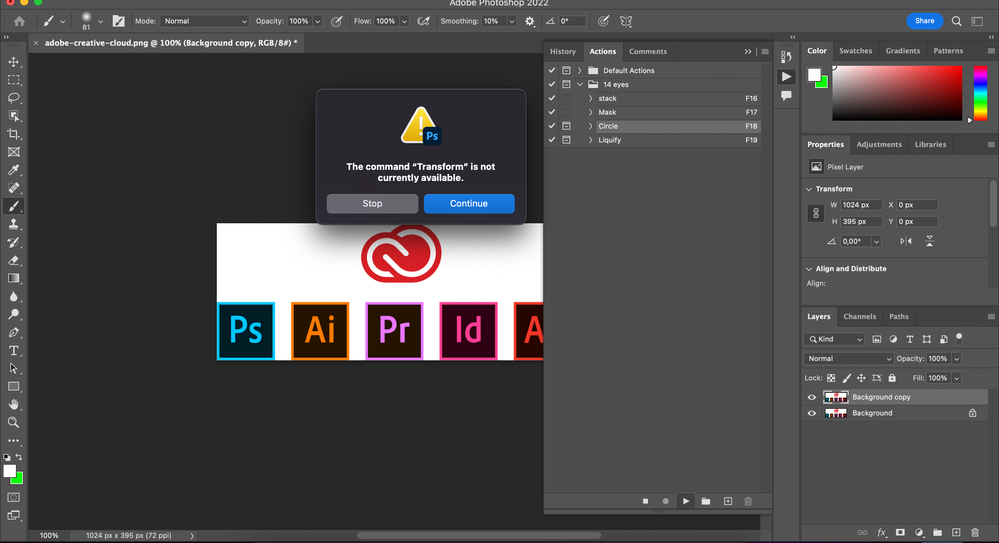
Task: Select the Crop tool
Action: 14,134
